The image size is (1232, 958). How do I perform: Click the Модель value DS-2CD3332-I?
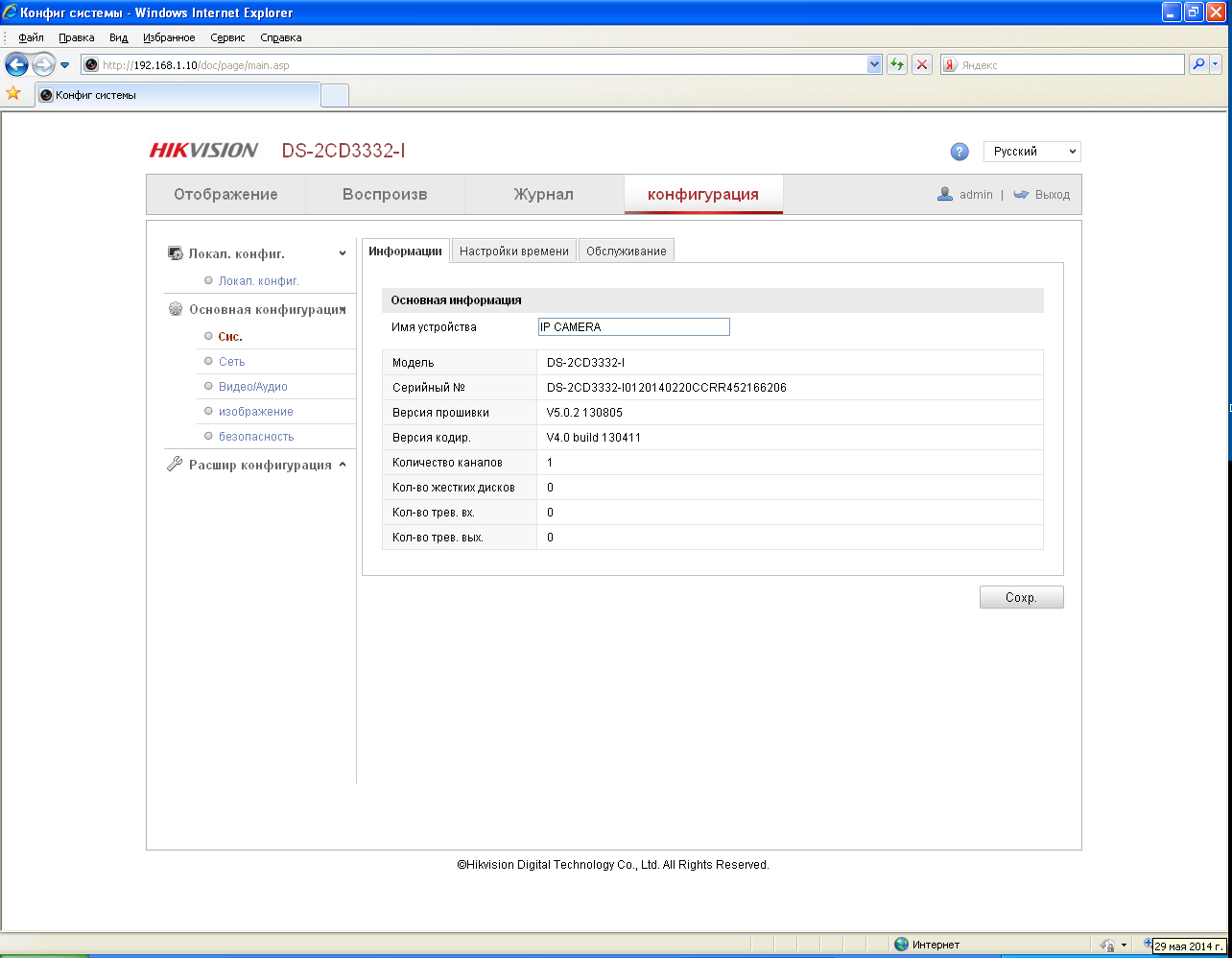coord(586,363)
